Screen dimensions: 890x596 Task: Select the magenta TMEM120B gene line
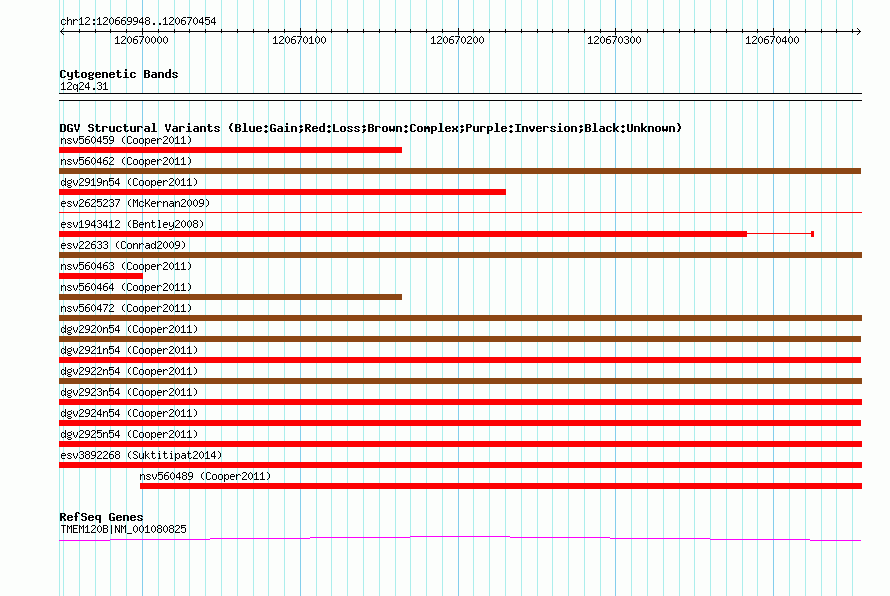click(x=460, y=538)
